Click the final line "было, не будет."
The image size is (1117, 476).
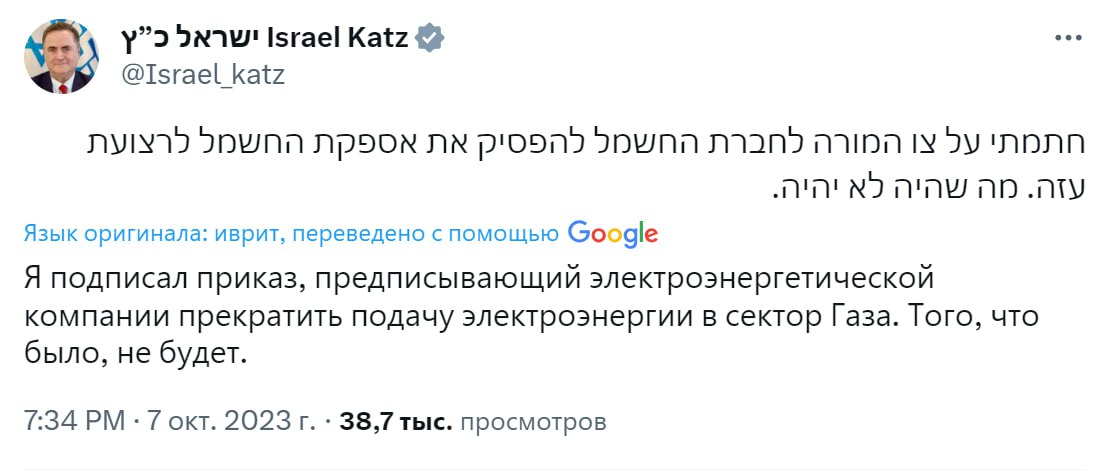click(x=132, y=354)
